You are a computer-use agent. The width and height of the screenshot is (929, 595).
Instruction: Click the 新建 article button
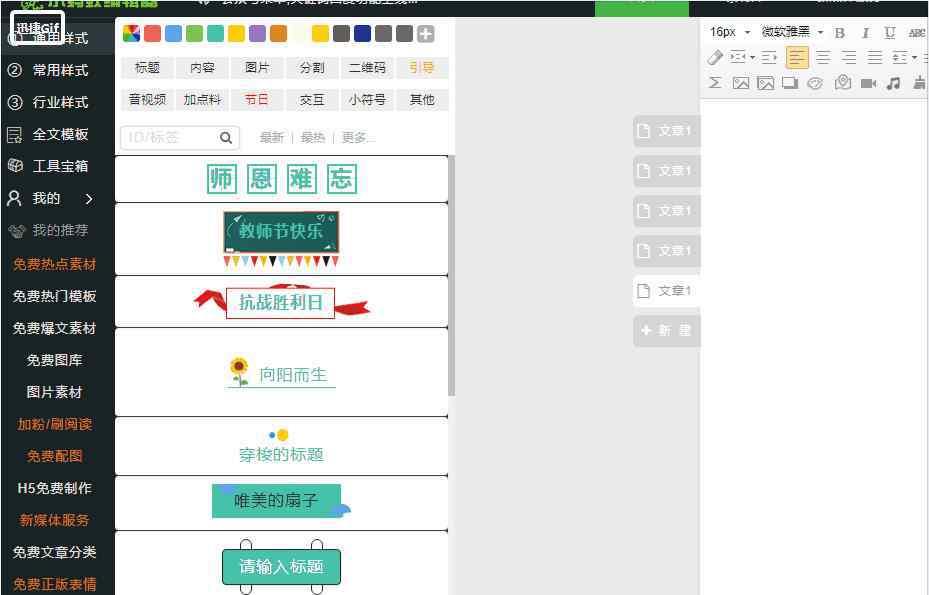(x=667, y=331)
